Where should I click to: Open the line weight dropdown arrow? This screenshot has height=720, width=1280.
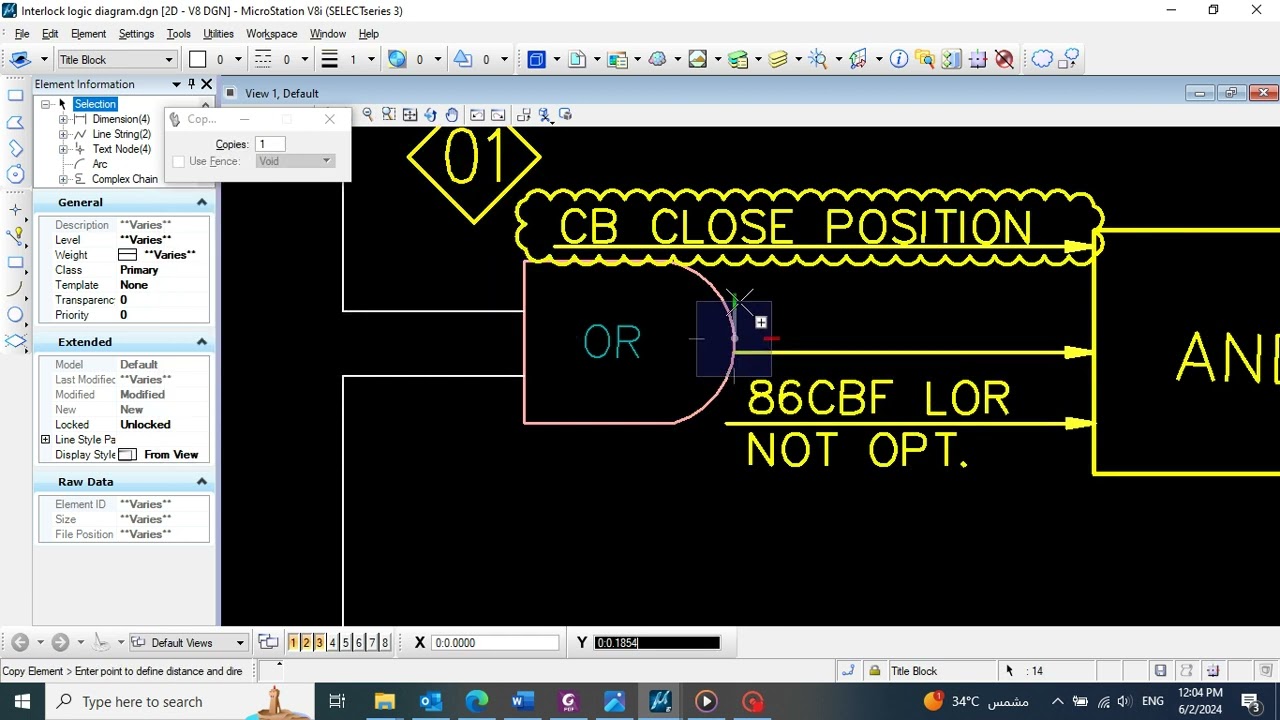coord(371,60)
